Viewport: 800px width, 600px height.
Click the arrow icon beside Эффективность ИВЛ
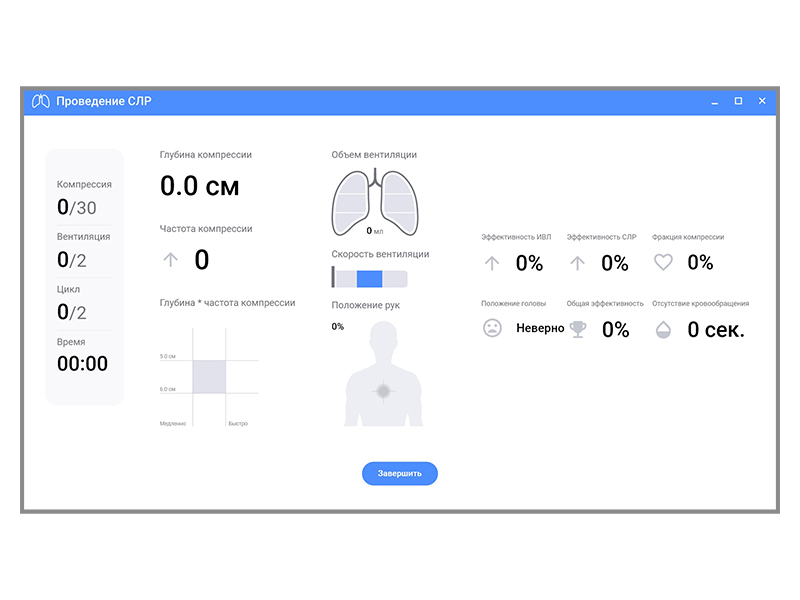click(492, 263)
